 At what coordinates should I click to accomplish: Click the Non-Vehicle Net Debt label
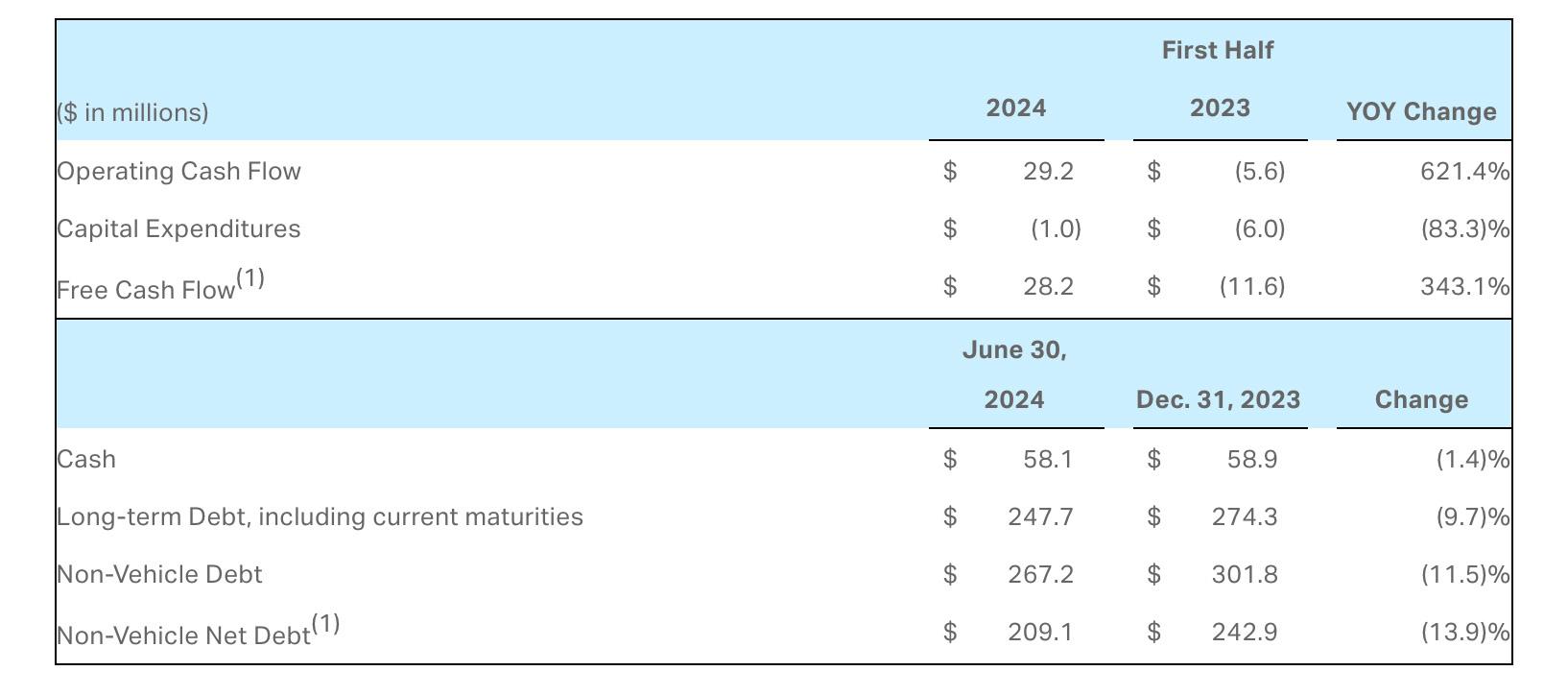(x=198, y=632)
